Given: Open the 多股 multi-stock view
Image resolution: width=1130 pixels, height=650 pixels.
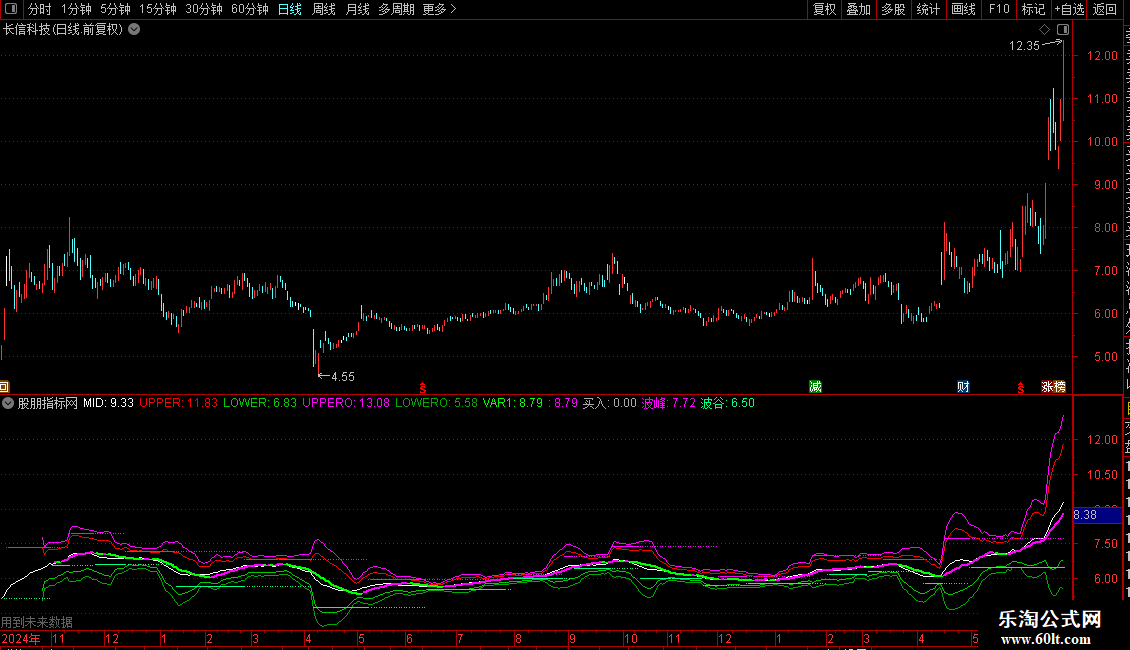Looking at the screenshot, I should (x=894, y=9).
